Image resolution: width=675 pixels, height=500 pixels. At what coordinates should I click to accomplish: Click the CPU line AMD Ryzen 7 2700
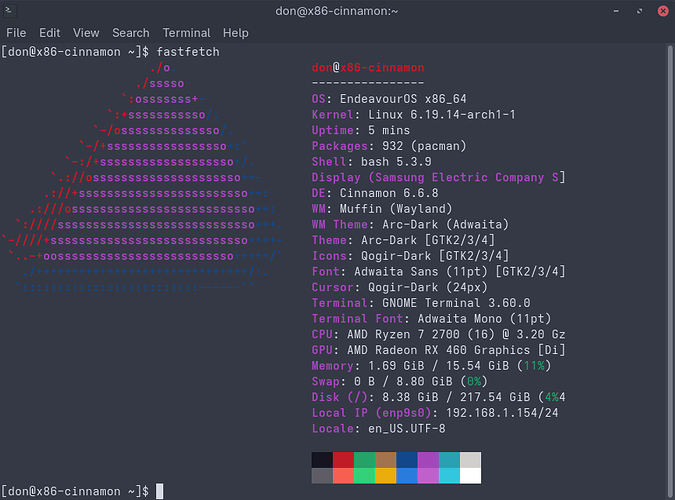pyautogui.click(x=438, y=335)
